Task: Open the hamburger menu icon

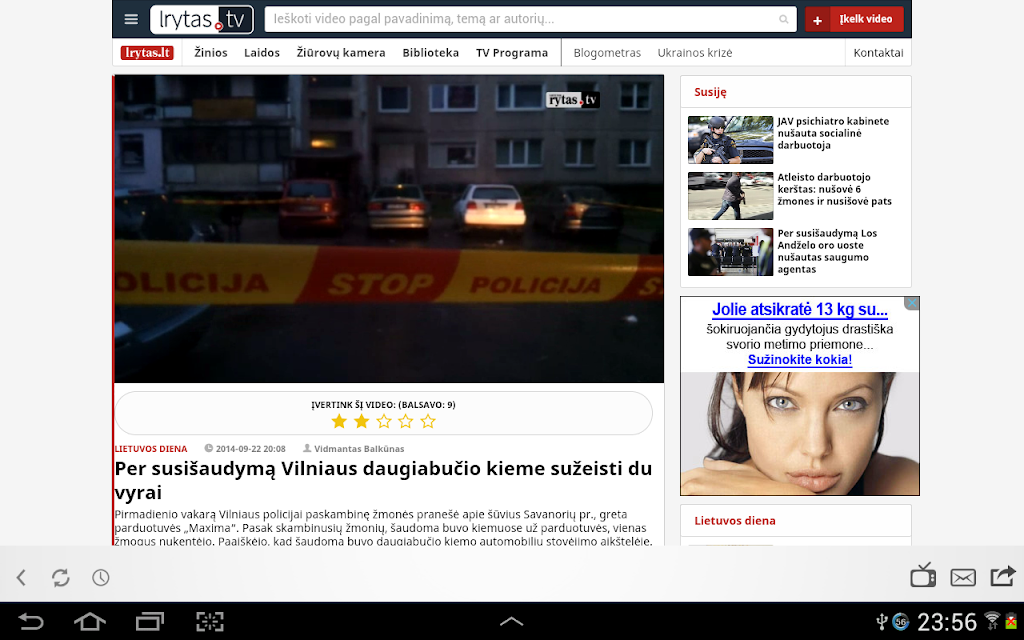Action: [x=131, y=20]
